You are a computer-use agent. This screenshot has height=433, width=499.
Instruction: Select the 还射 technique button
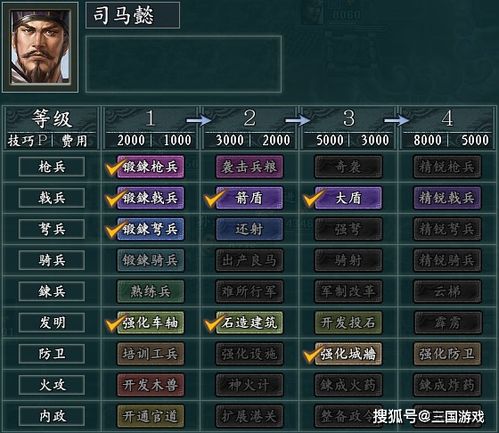(x=249, y=229)
